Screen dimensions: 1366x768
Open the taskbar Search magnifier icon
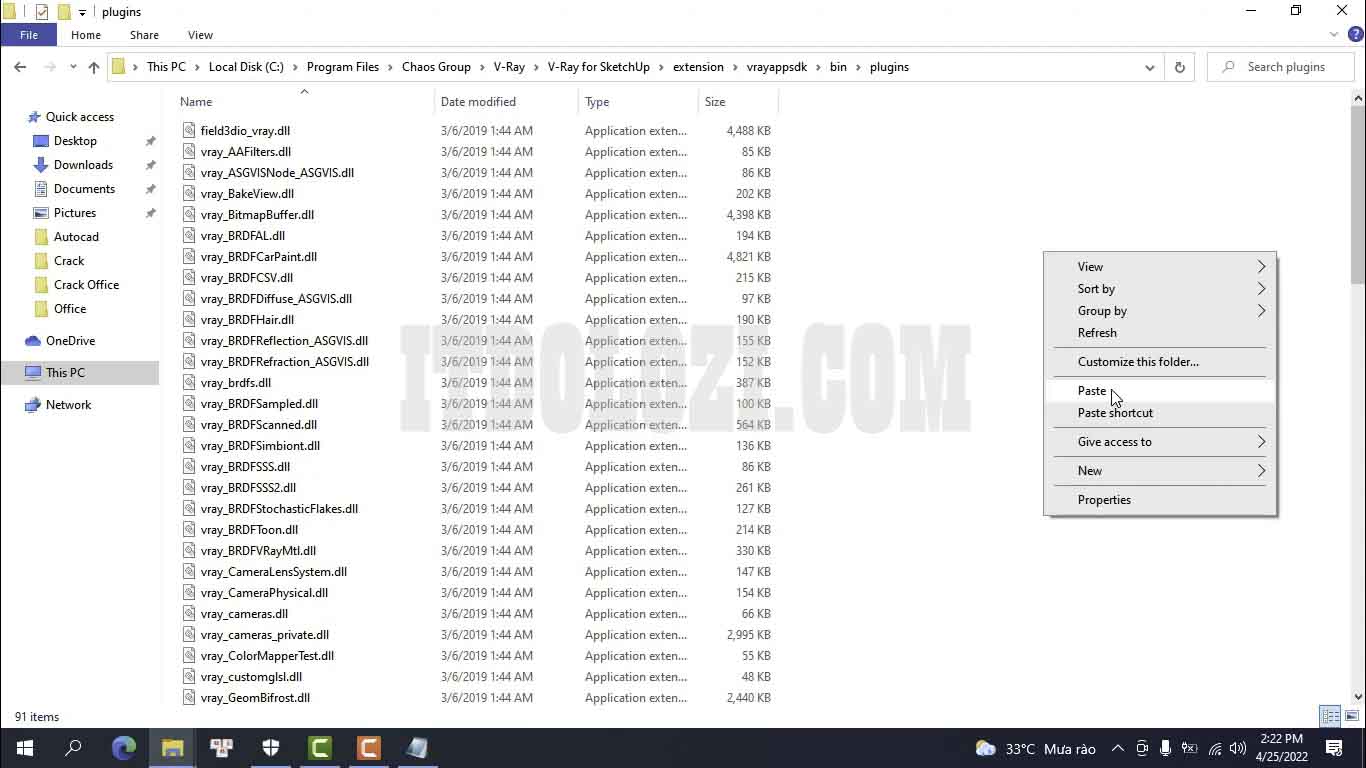point(74,748)
